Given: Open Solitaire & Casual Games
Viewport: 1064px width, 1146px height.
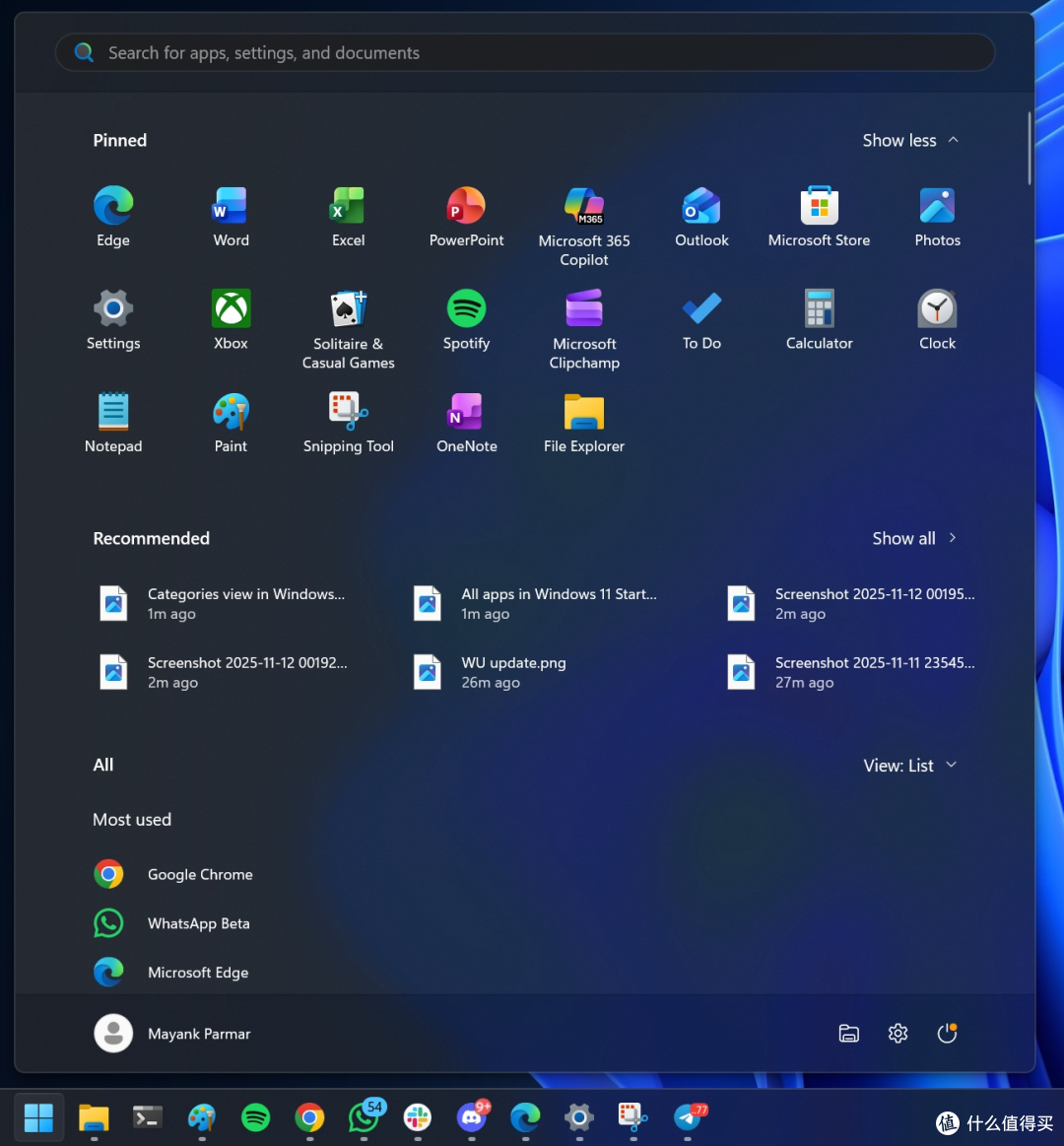Looking at the screenshot, I should click(349, 330).
